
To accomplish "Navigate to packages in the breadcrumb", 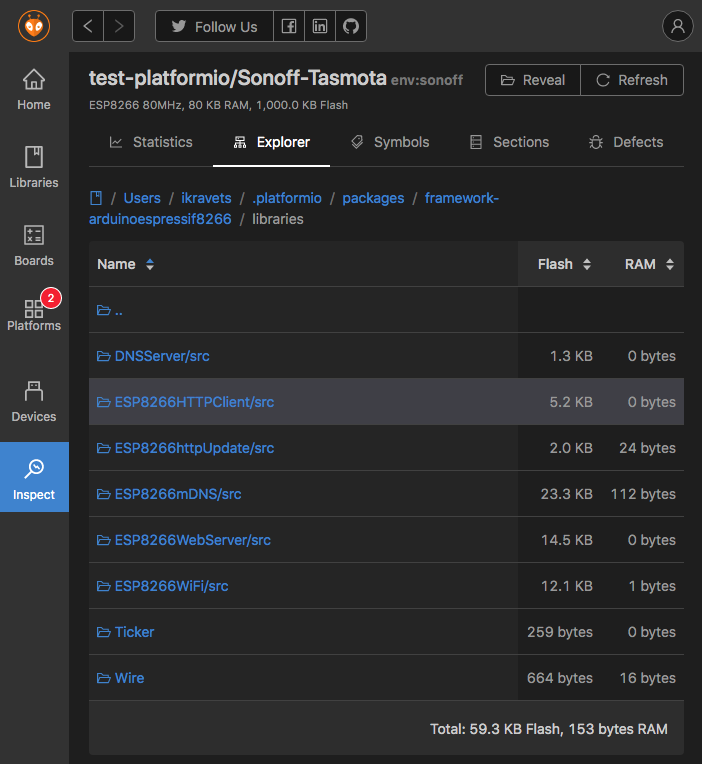I will click(373, 198).
